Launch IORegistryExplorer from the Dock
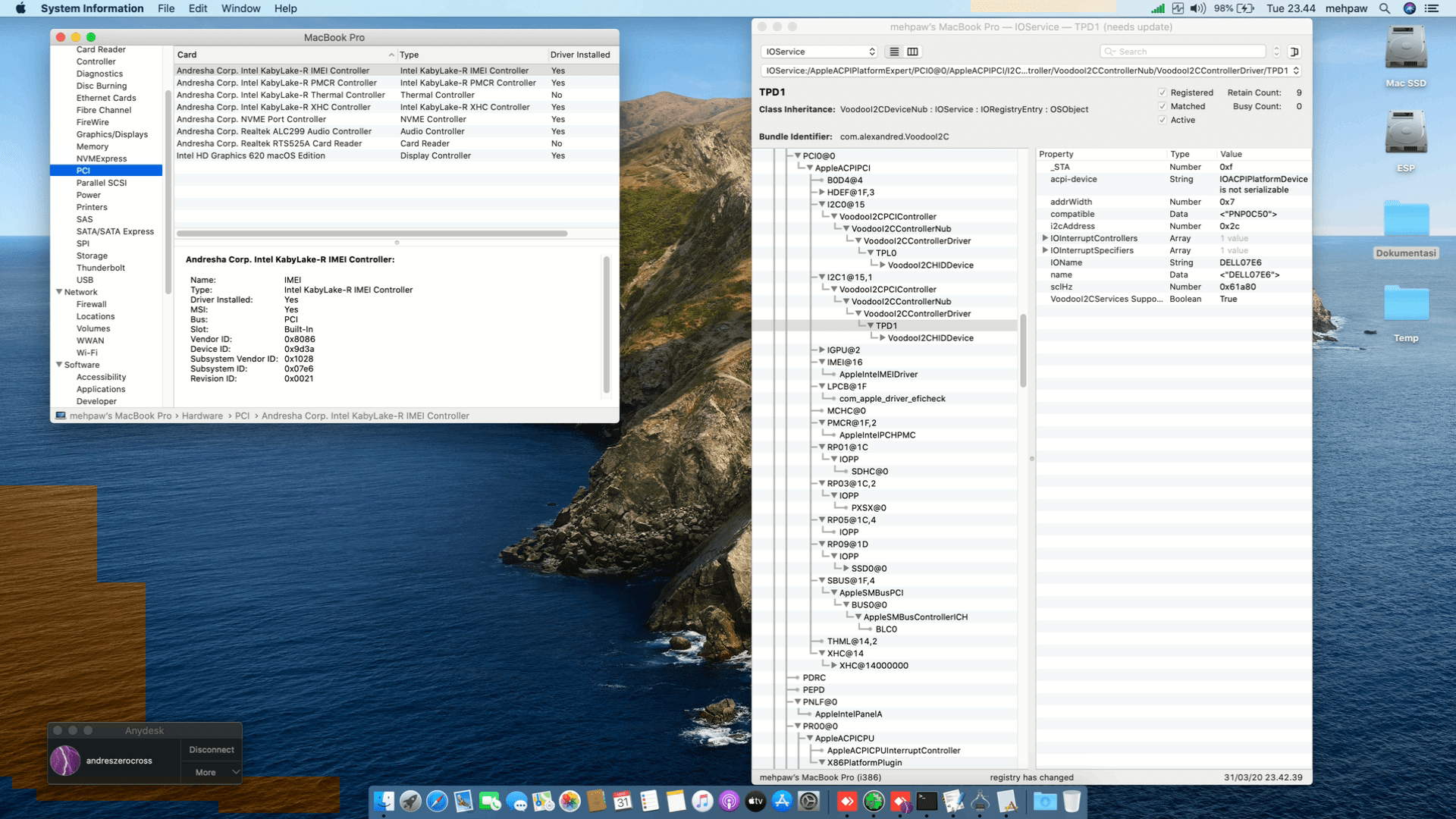This screenshot has width=1456, height=819. click(981, 802)
